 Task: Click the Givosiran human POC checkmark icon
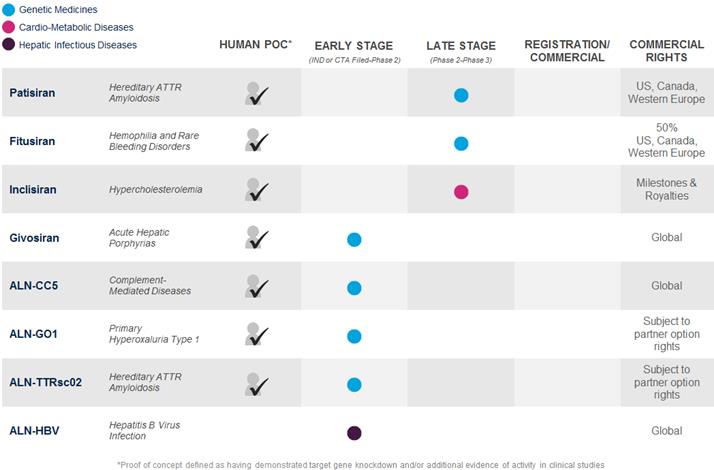point(257,238)
